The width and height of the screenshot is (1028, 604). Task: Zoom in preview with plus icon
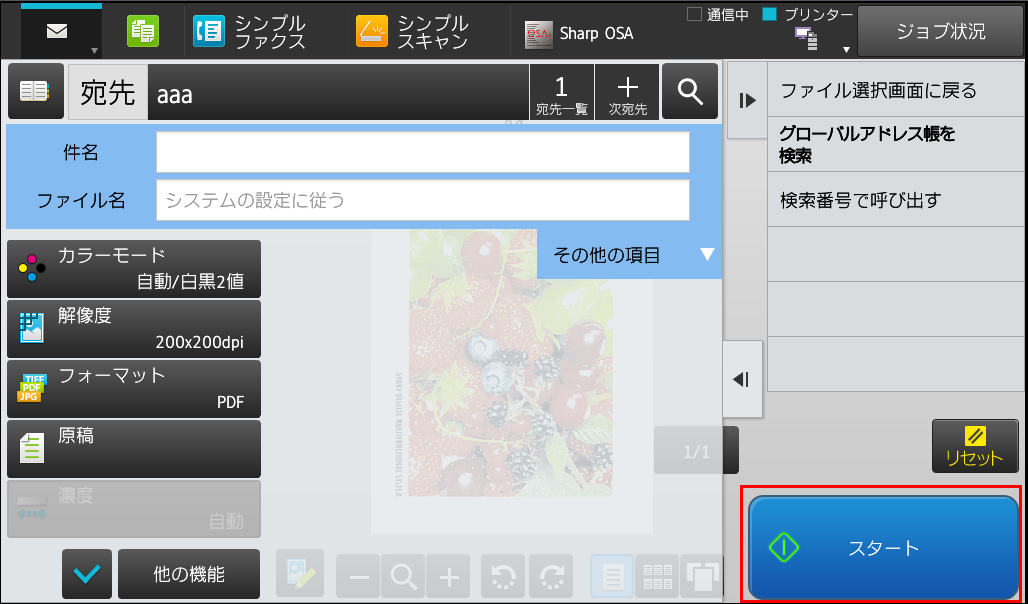[448, 576]
